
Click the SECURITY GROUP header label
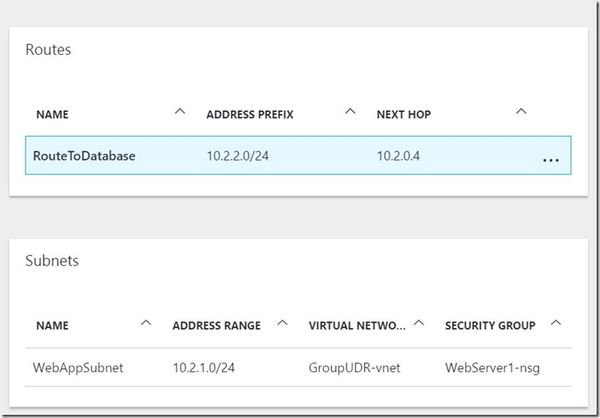point(490,325)
